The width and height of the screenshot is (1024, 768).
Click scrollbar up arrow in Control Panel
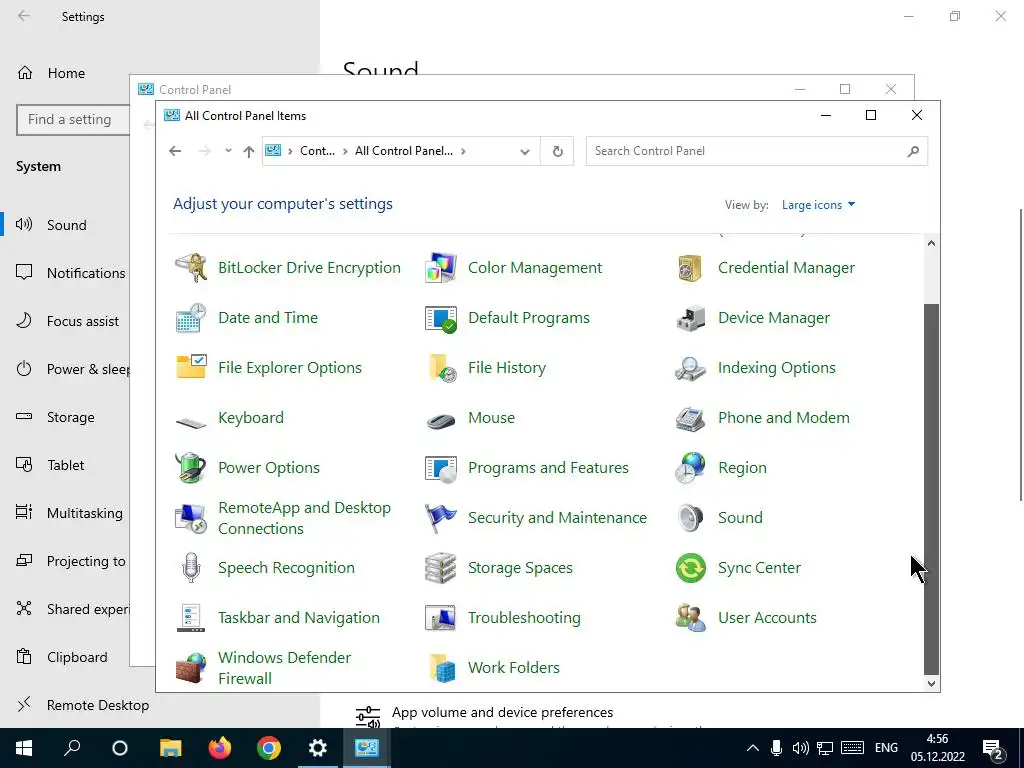[931, 243]
